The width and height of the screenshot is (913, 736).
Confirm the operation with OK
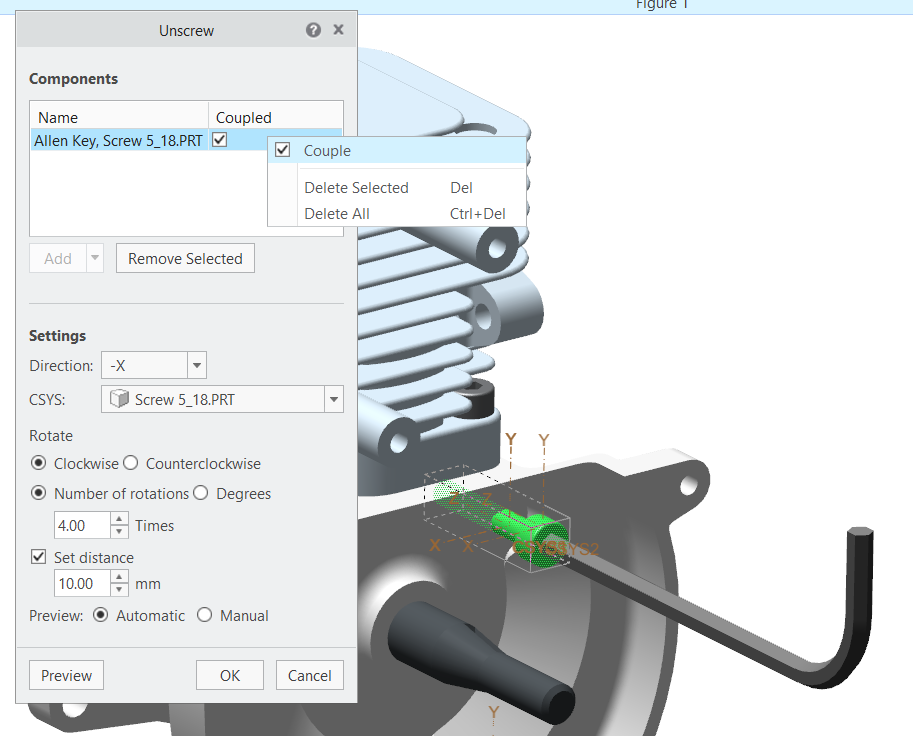pyautogui.click(x=229, y=675)
